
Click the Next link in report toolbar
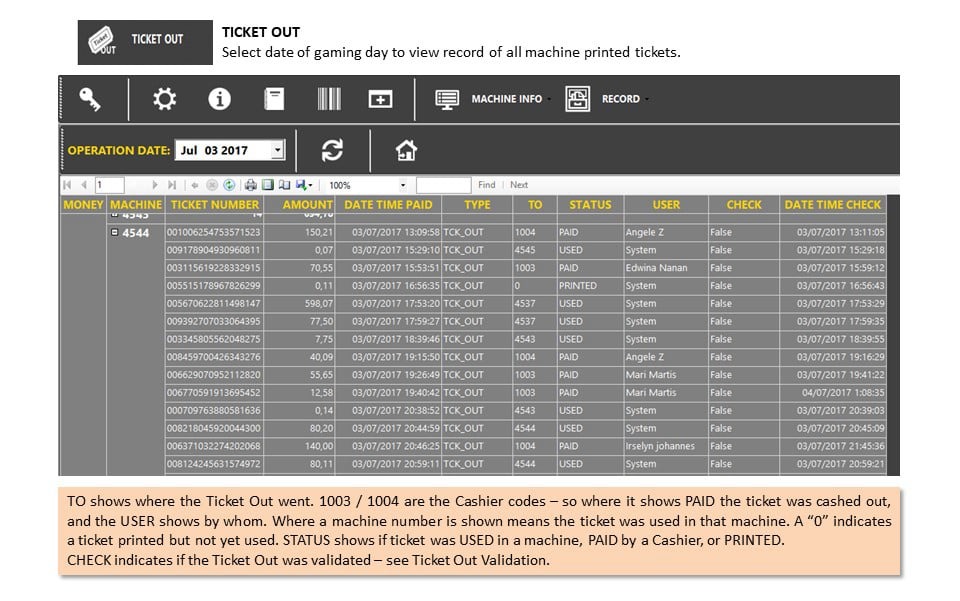(x=519, y=185)
